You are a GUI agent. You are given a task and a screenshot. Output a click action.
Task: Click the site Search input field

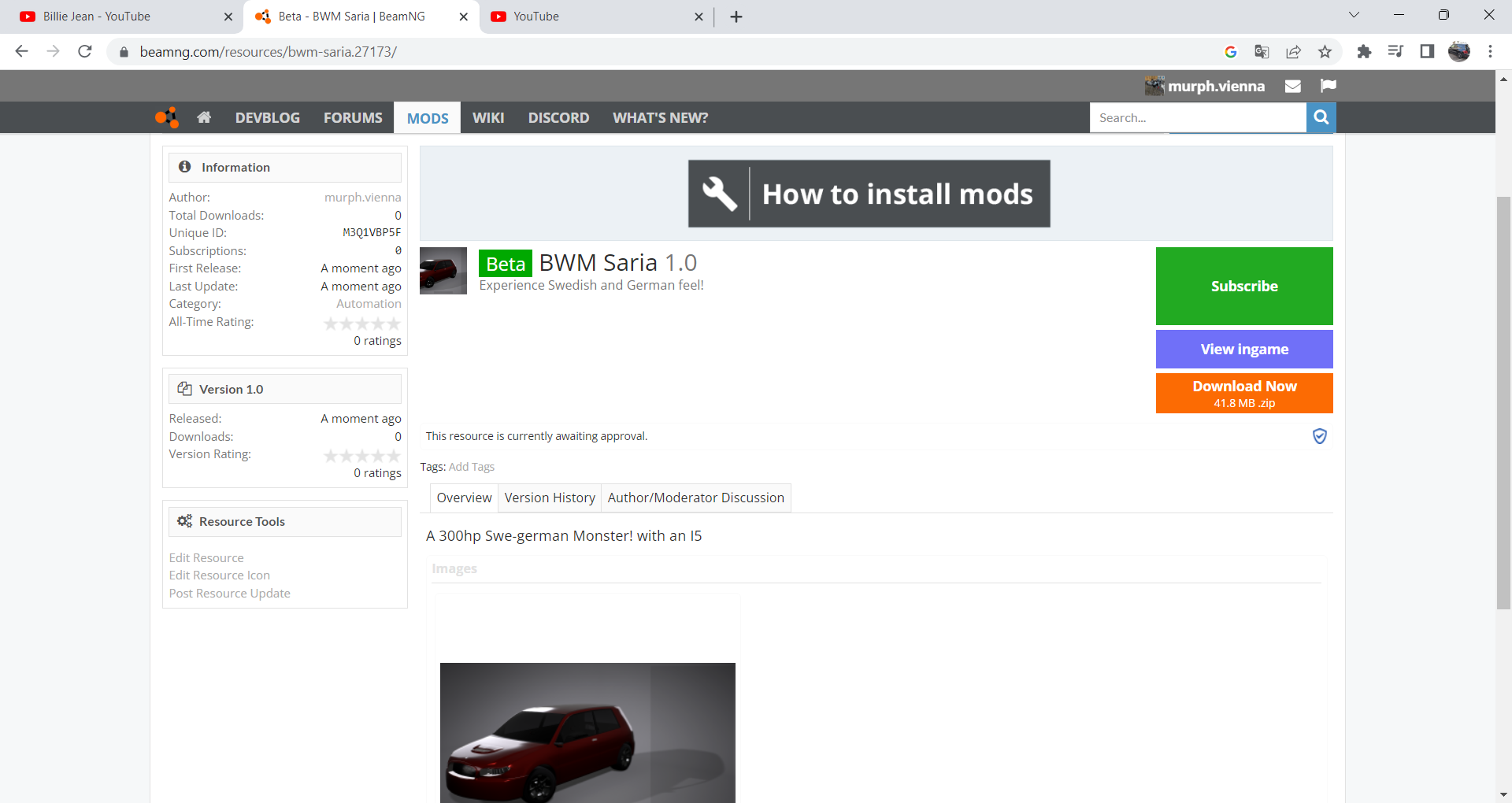(1199, 117)
